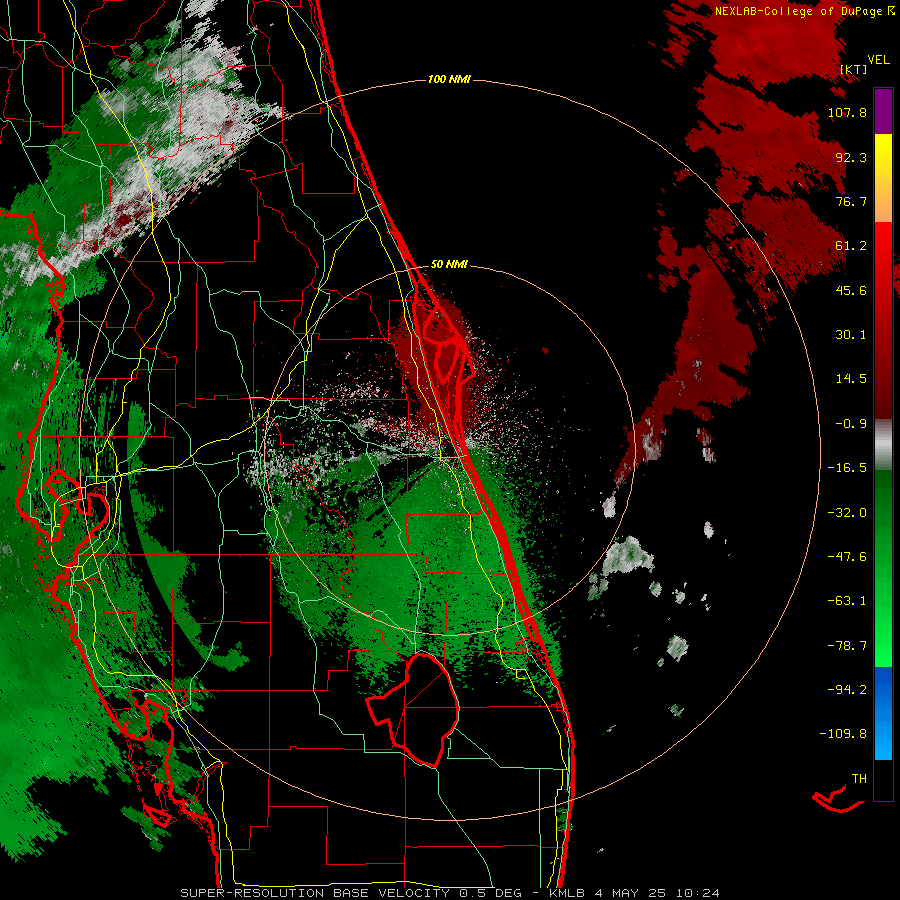Click the gray zero-velocity segment of color bar

[x=883, y=445]
